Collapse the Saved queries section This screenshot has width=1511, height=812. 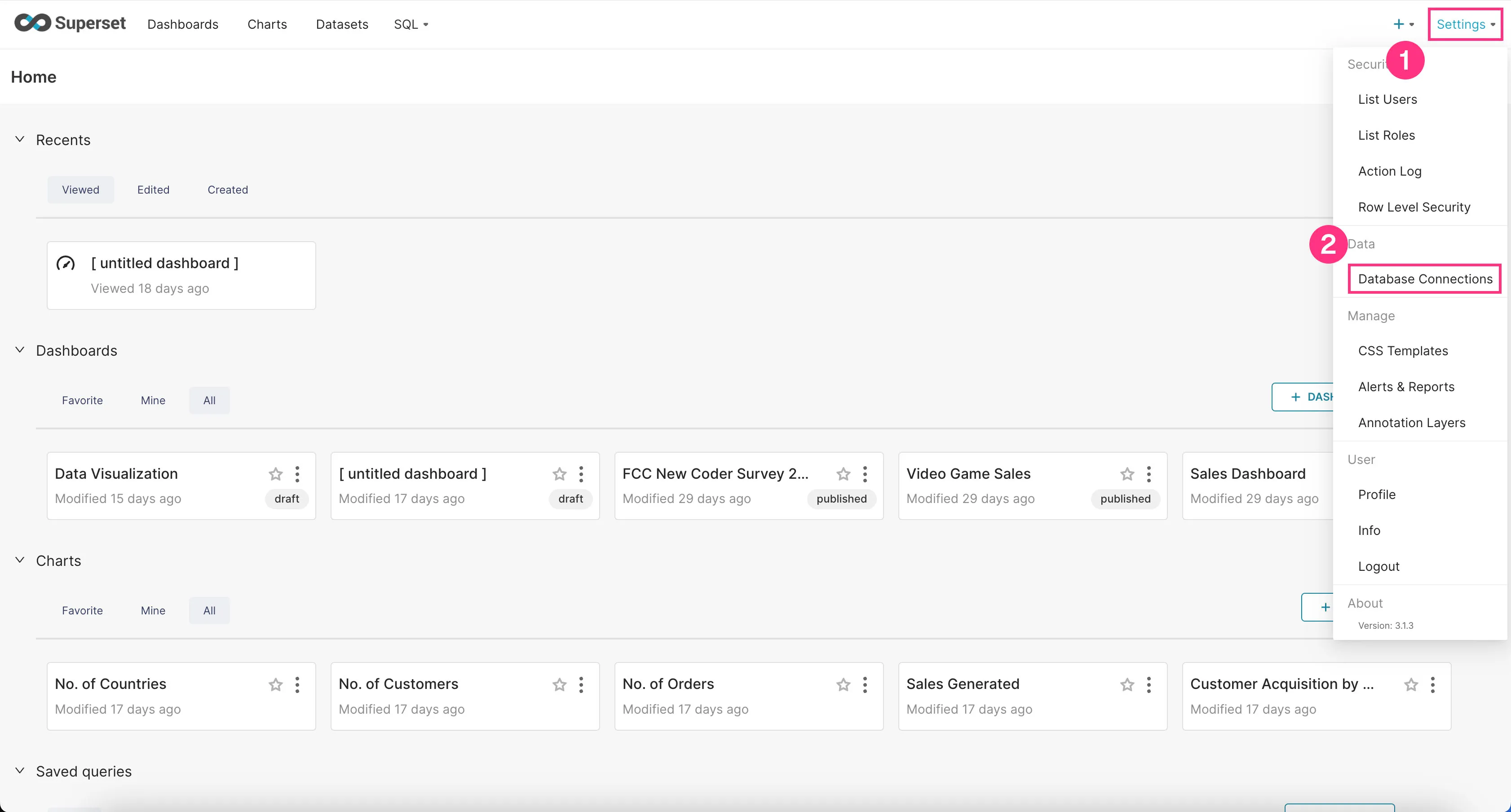tap(20, 770)
